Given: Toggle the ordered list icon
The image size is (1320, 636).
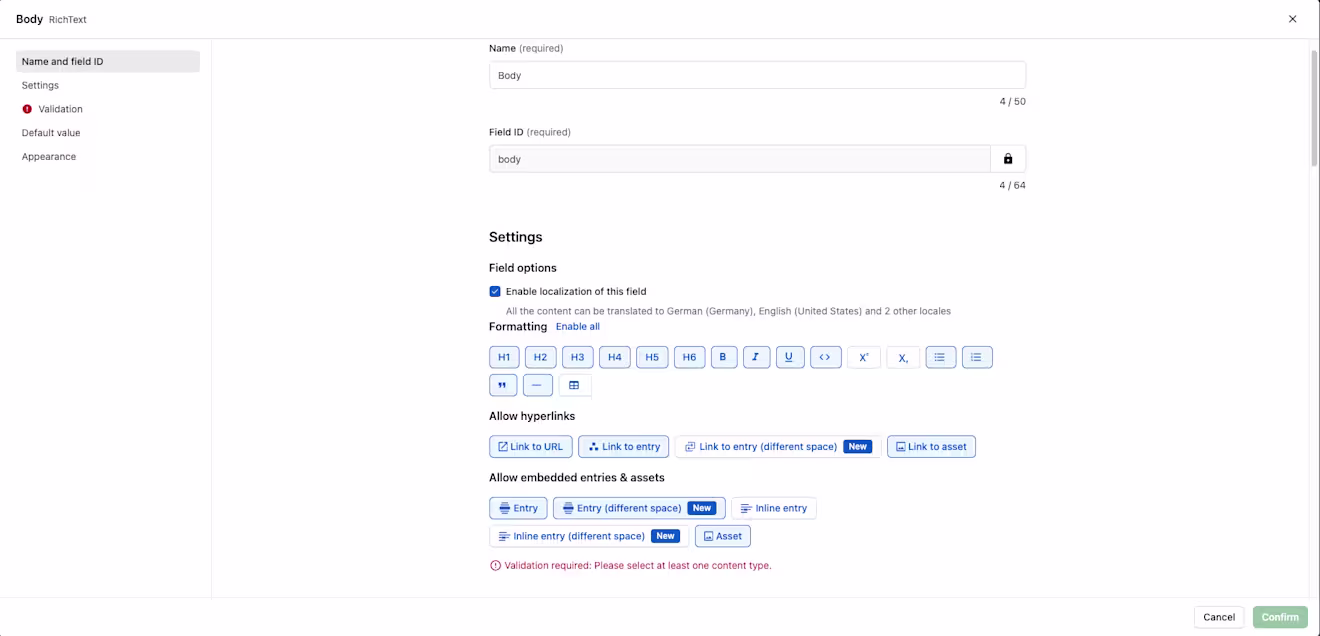Looking at the screenshot, I should point(977,357).
